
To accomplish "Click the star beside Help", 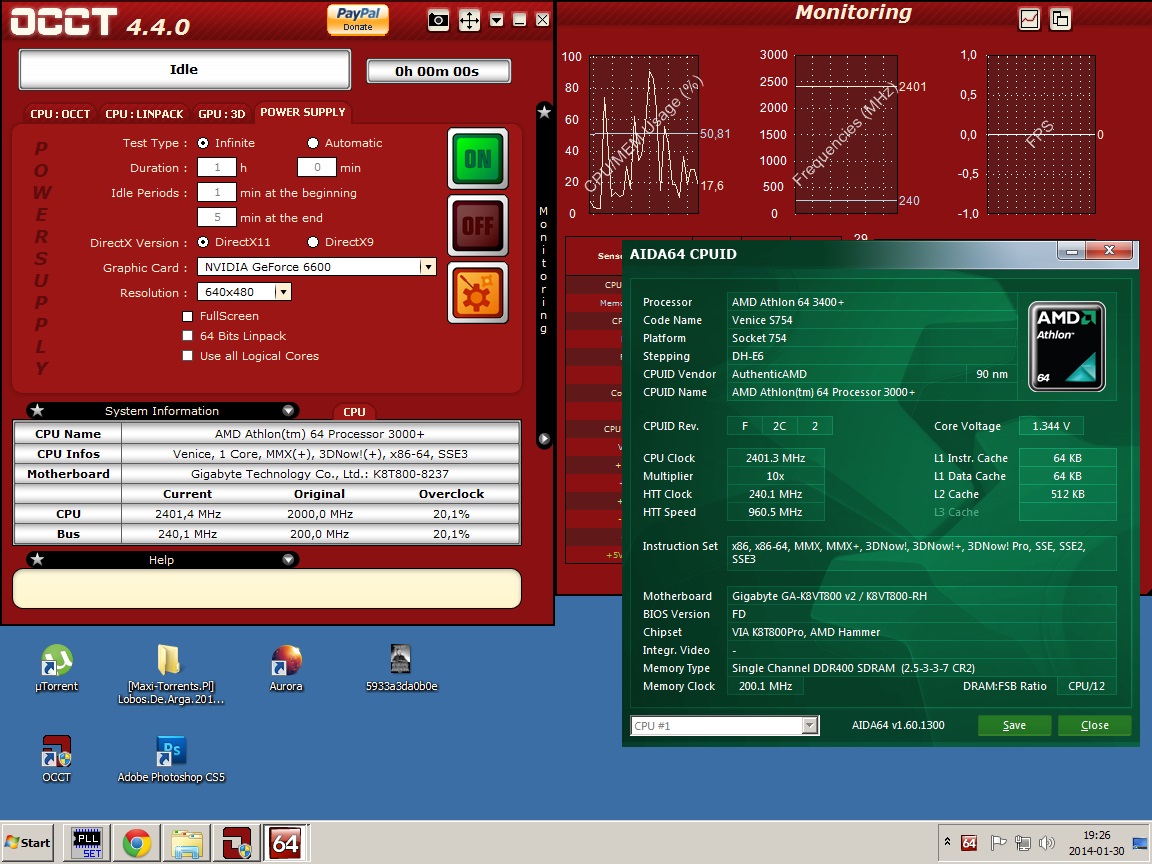I will [37, 560].
